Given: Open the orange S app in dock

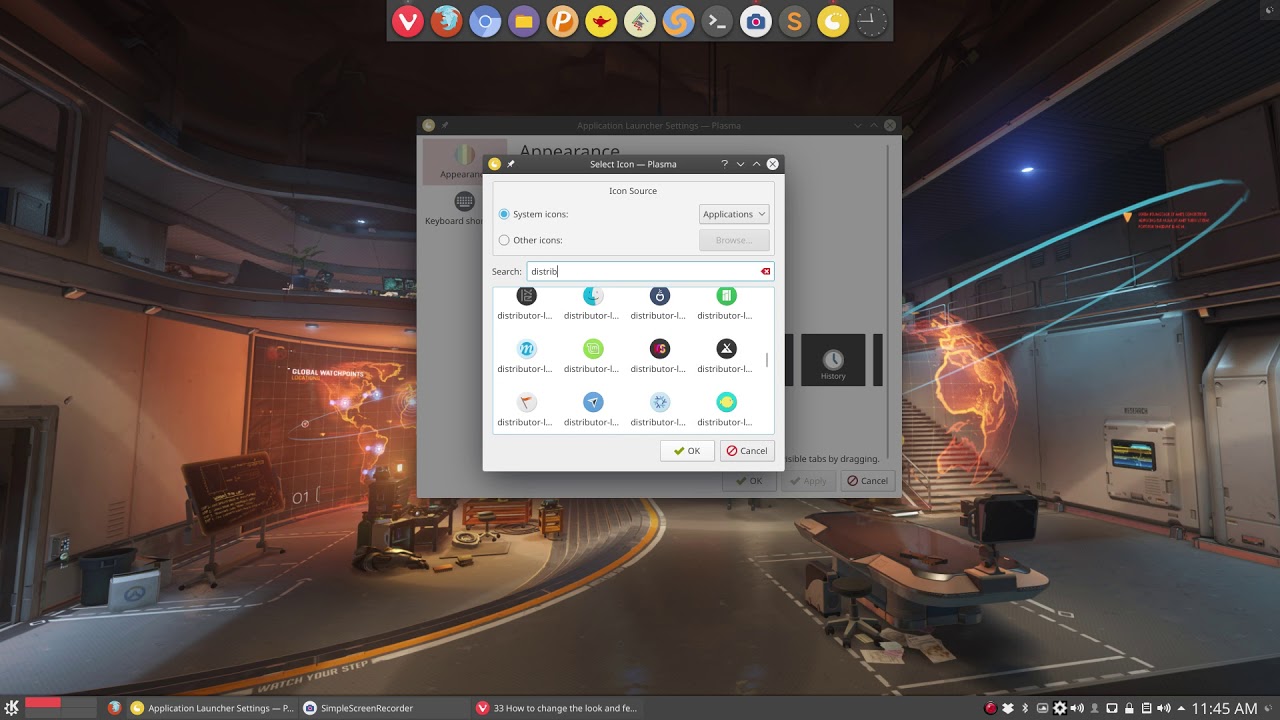Looking at the screenshot, I should click(795, 21).
